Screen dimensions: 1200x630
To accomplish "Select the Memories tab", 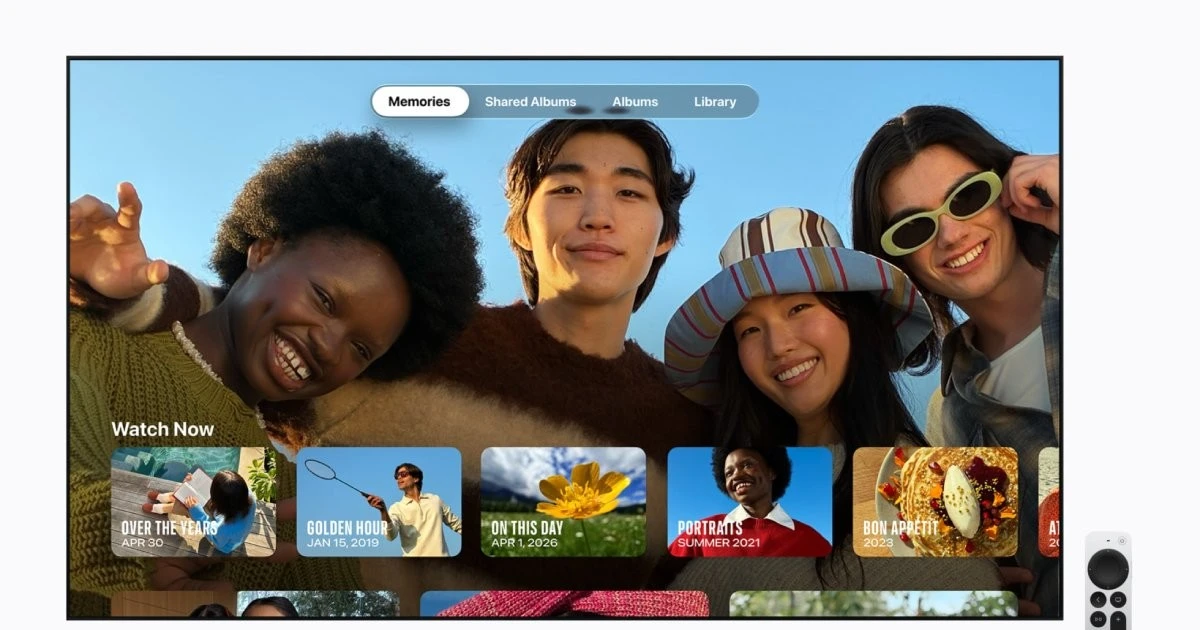I will tap(420, 101).
